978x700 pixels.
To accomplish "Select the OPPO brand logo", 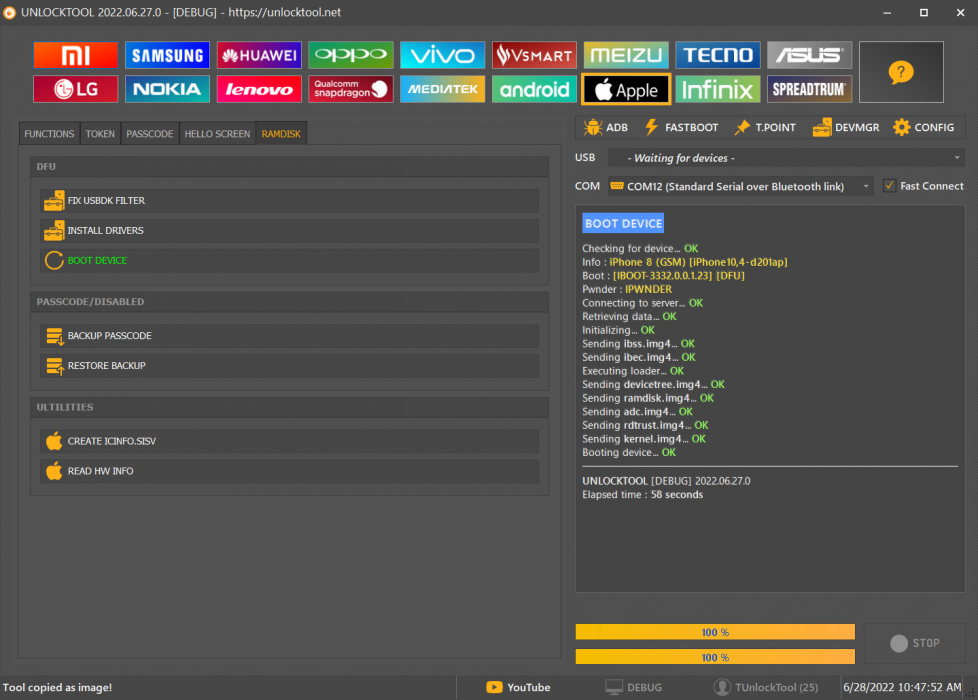I will pyautogui.click(x=351, y=55).
